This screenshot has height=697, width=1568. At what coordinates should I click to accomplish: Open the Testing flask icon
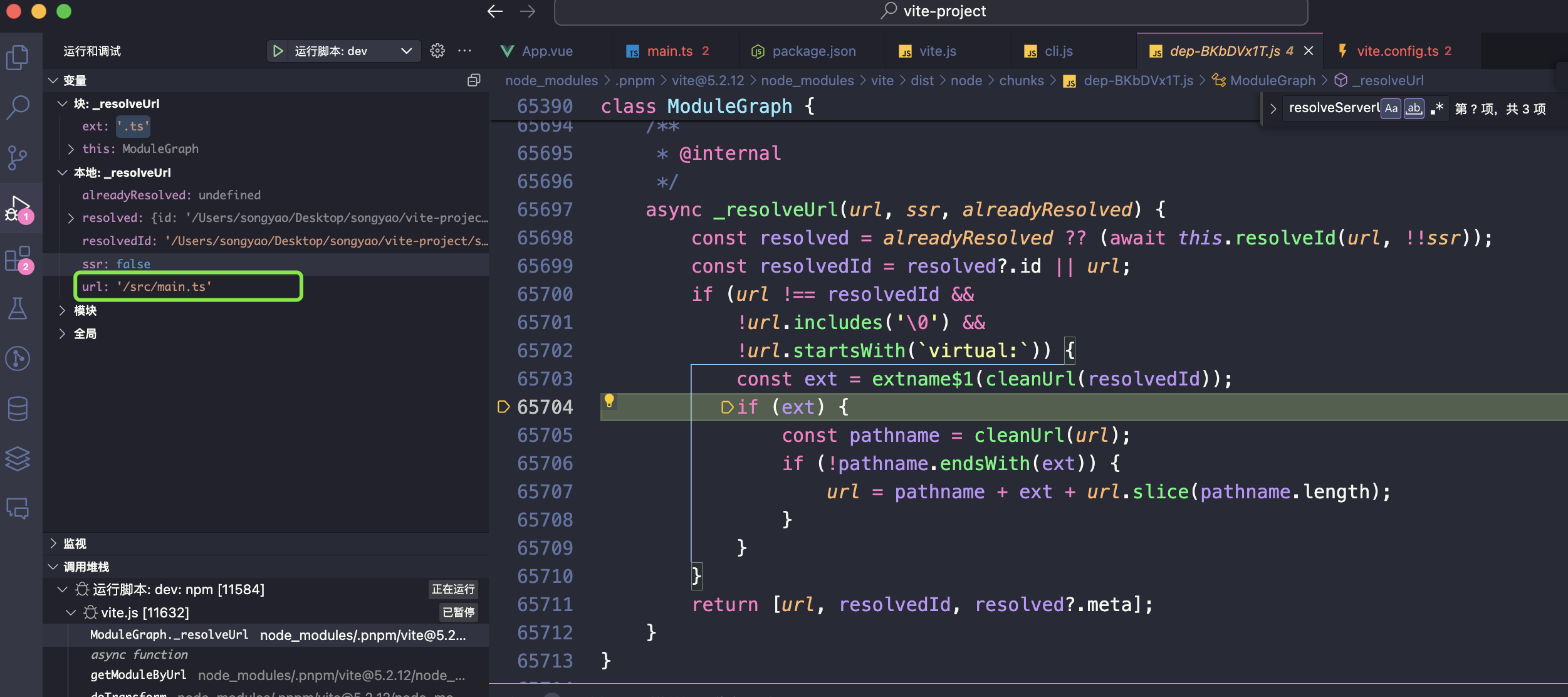point(18,308)
